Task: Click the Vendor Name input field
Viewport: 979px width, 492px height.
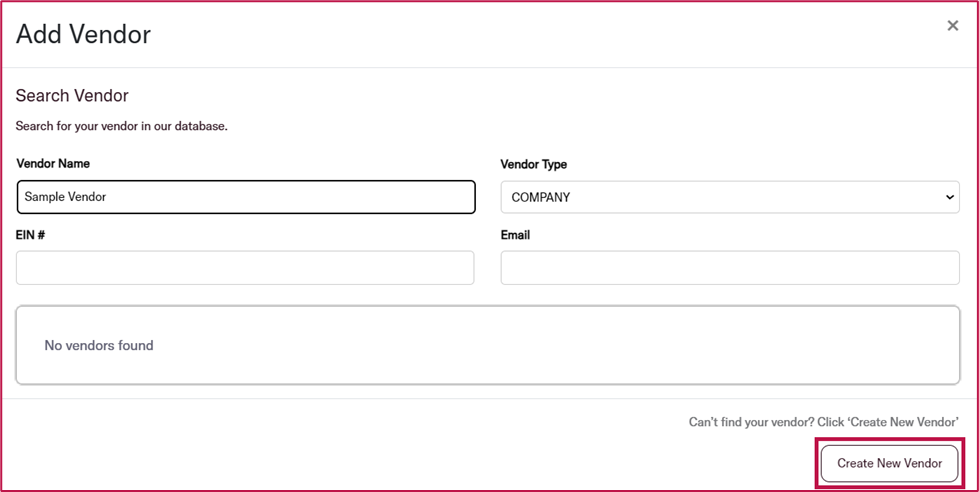Action: pyautogui.click(x=246, y=197)
